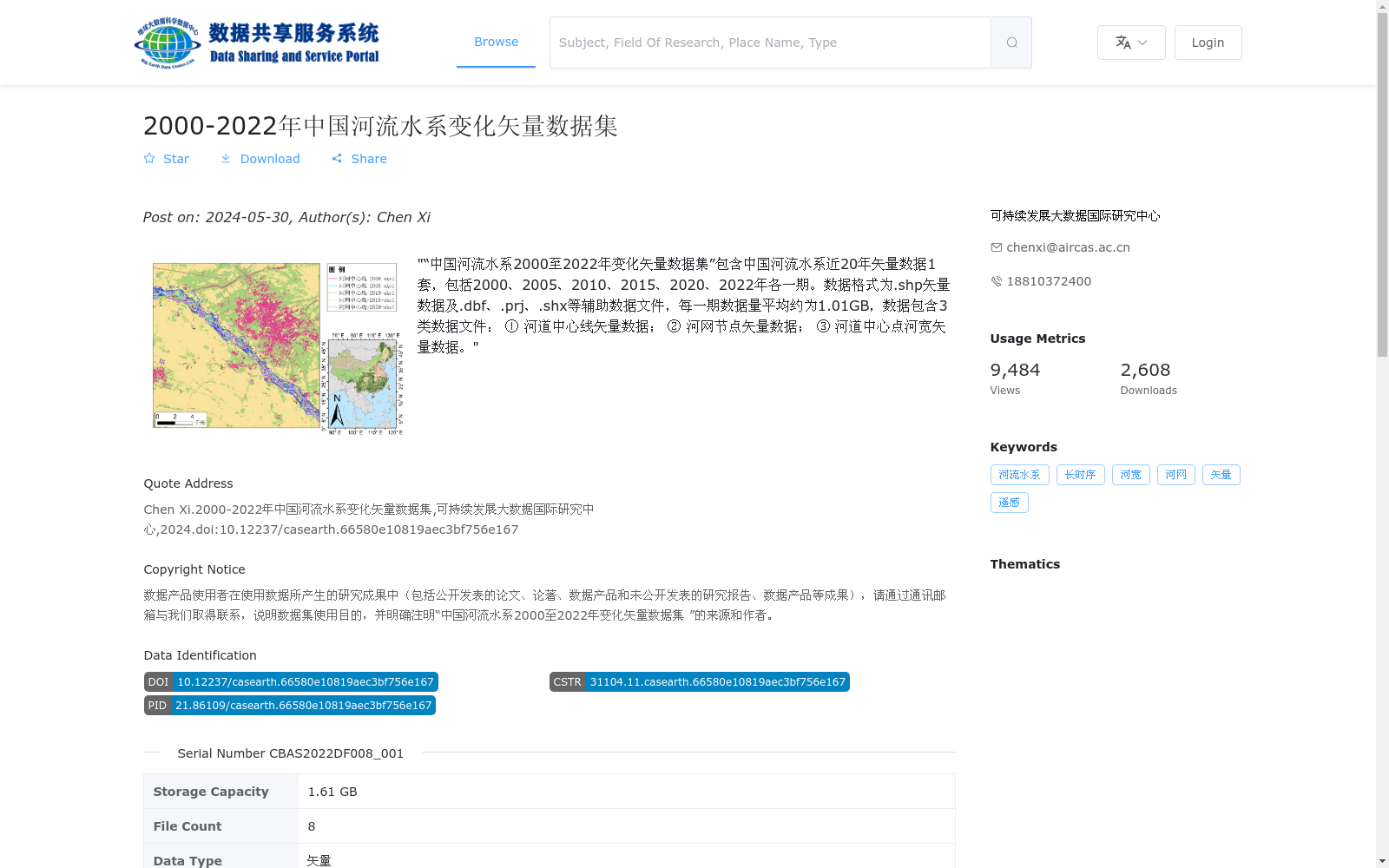Click the dataset title heading

(x=380, y=126)
